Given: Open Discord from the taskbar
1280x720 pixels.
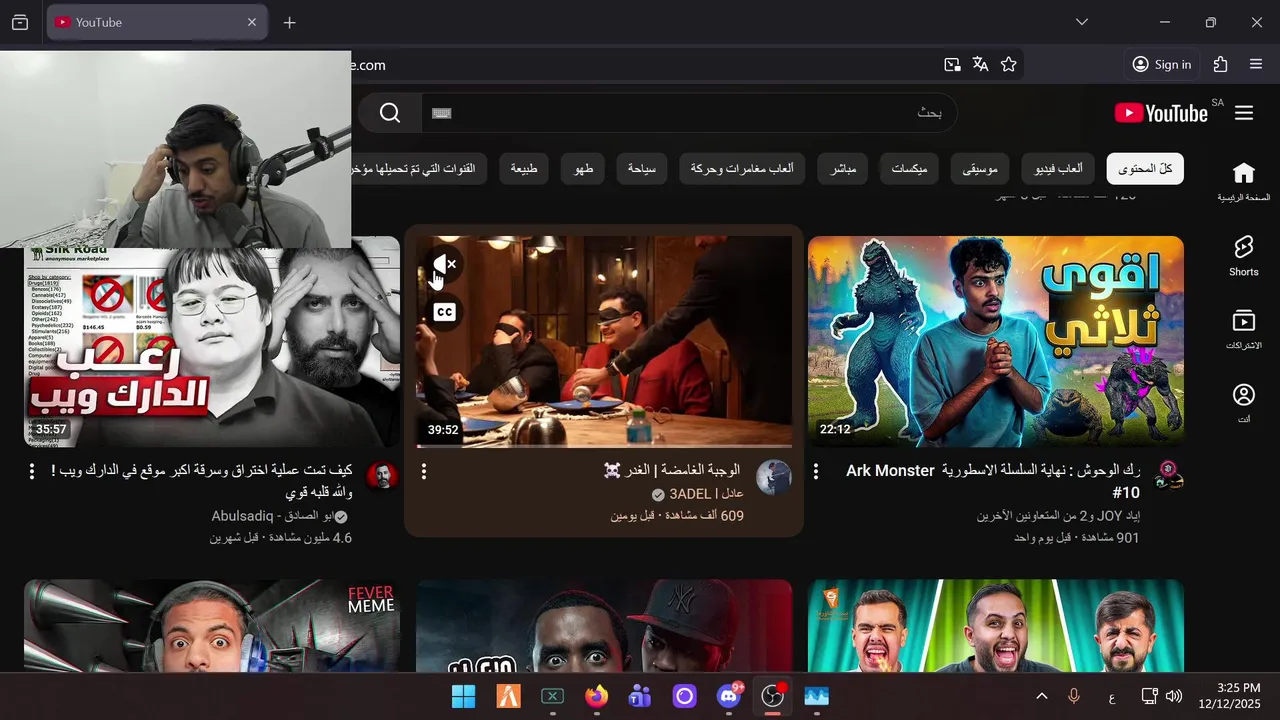Looking at the screenshot, I should pos(730,696).
